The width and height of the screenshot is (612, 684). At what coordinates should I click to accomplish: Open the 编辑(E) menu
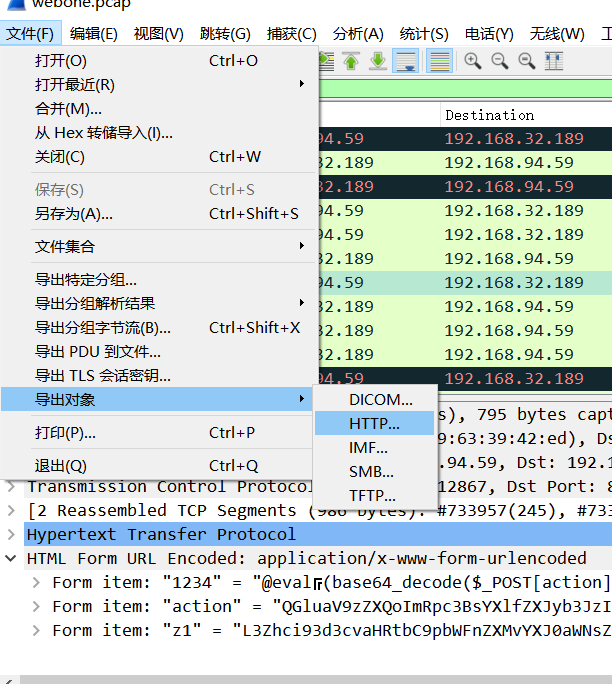click(94, 34)
